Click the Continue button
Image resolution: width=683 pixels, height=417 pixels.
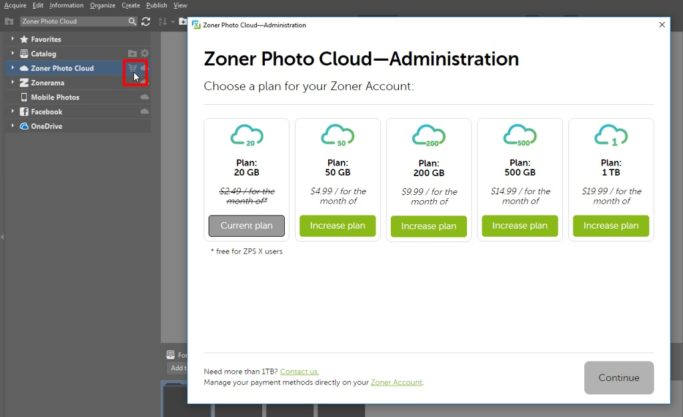click(x=619, y=378)
